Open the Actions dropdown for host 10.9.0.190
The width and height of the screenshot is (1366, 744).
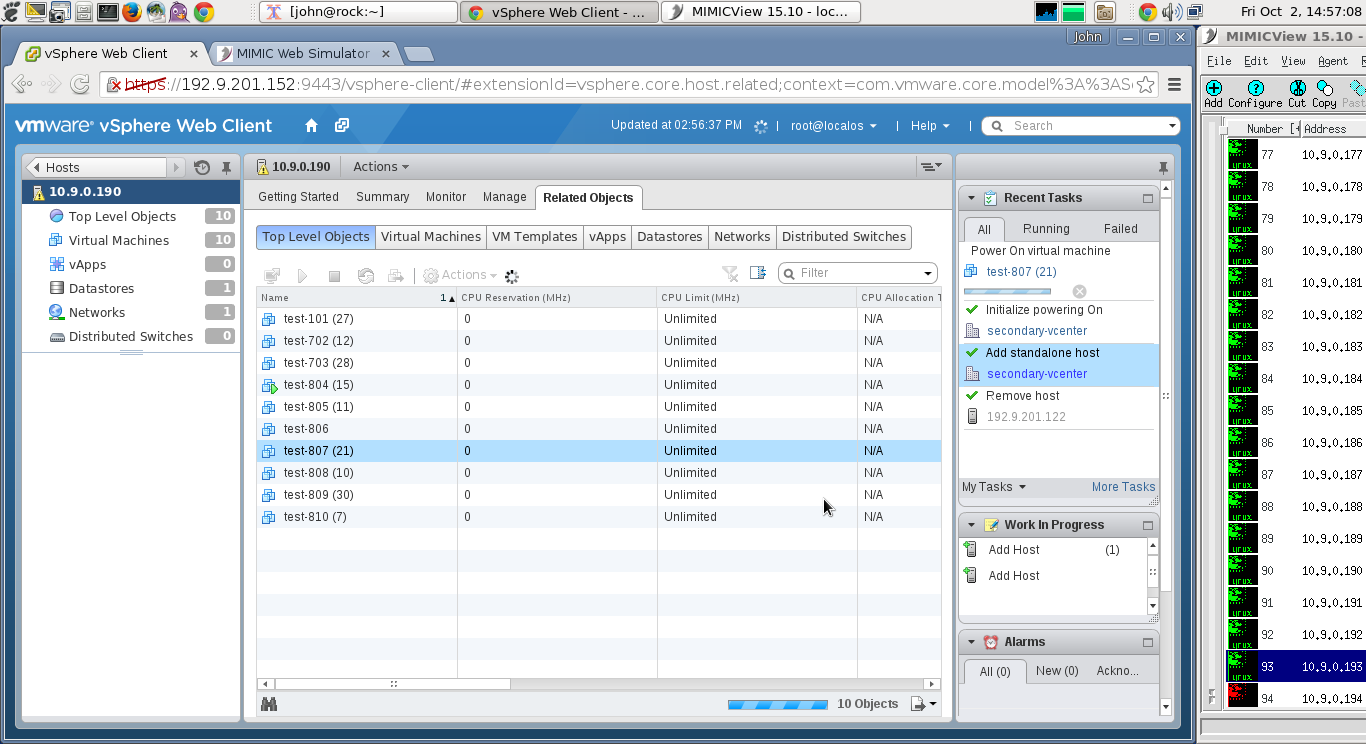[x=380, y=166]
